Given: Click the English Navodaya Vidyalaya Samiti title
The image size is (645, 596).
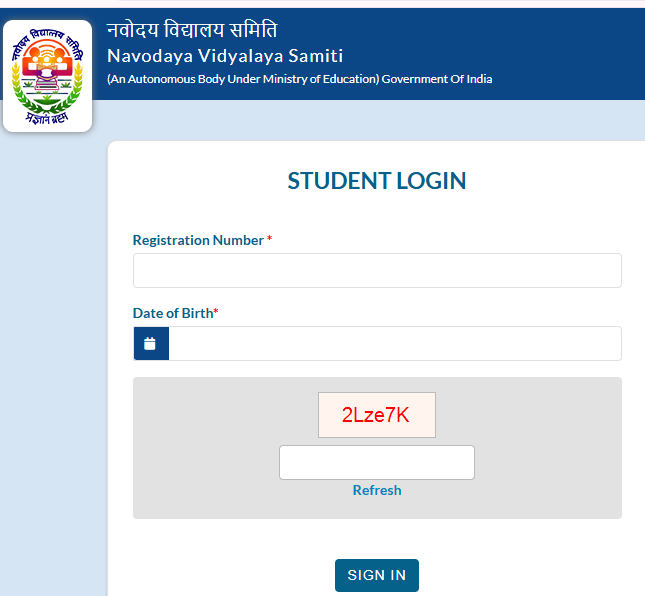Looking at the screenshot, I should point(225,57).
